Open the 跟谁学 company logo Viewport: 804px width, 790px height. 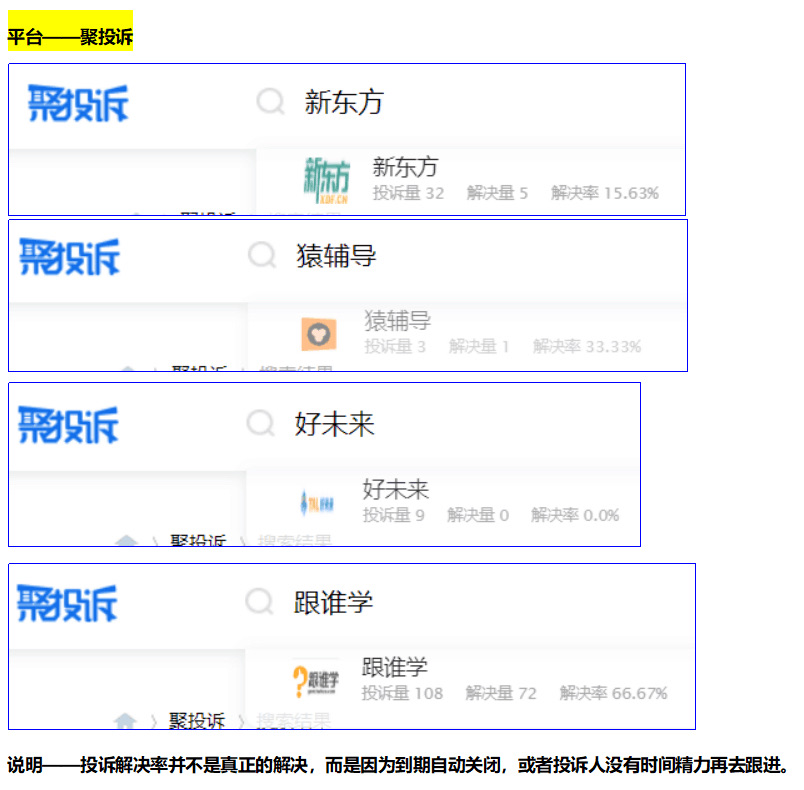[316, 680]
